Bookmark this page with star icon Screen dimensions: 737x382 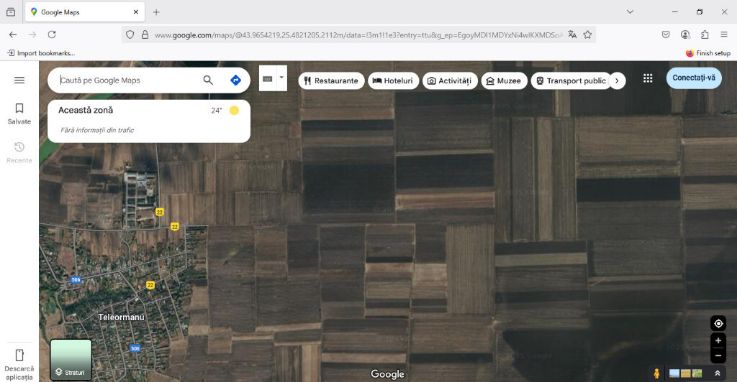[x=588, y=35]
